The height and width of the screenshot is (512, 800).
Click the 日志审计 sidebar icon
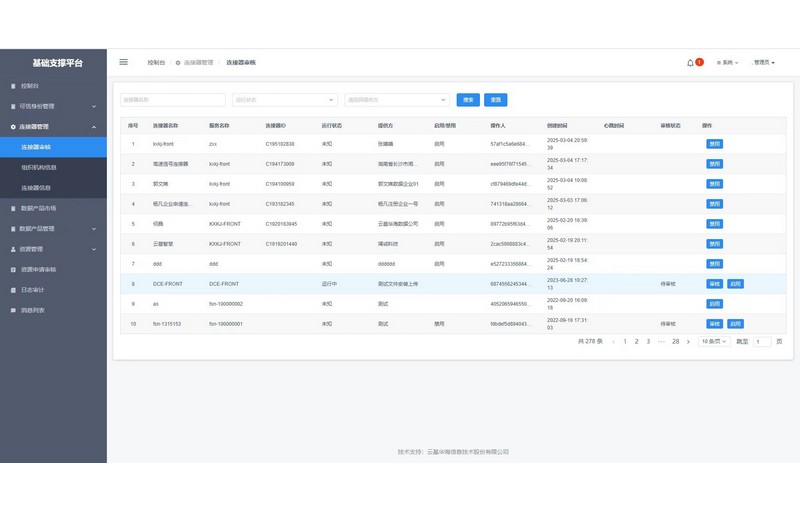13,290
